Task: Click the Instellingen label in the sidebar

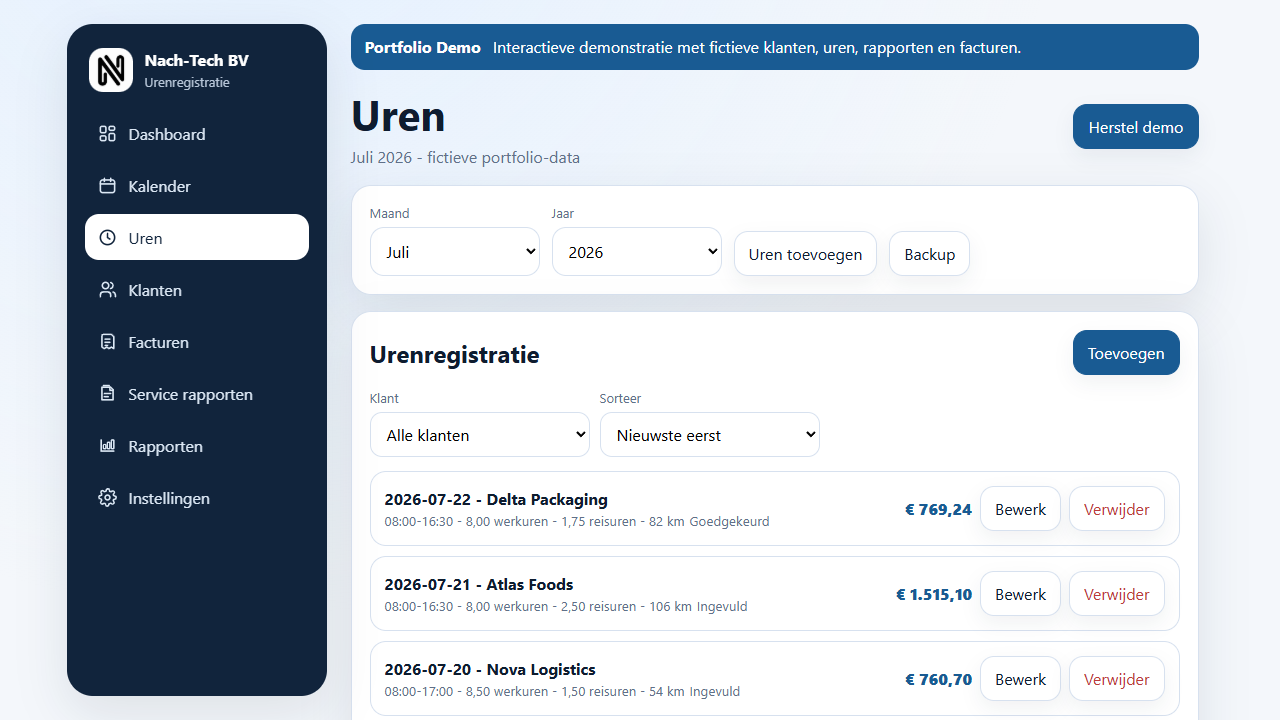Action: [x=169, y=498]
